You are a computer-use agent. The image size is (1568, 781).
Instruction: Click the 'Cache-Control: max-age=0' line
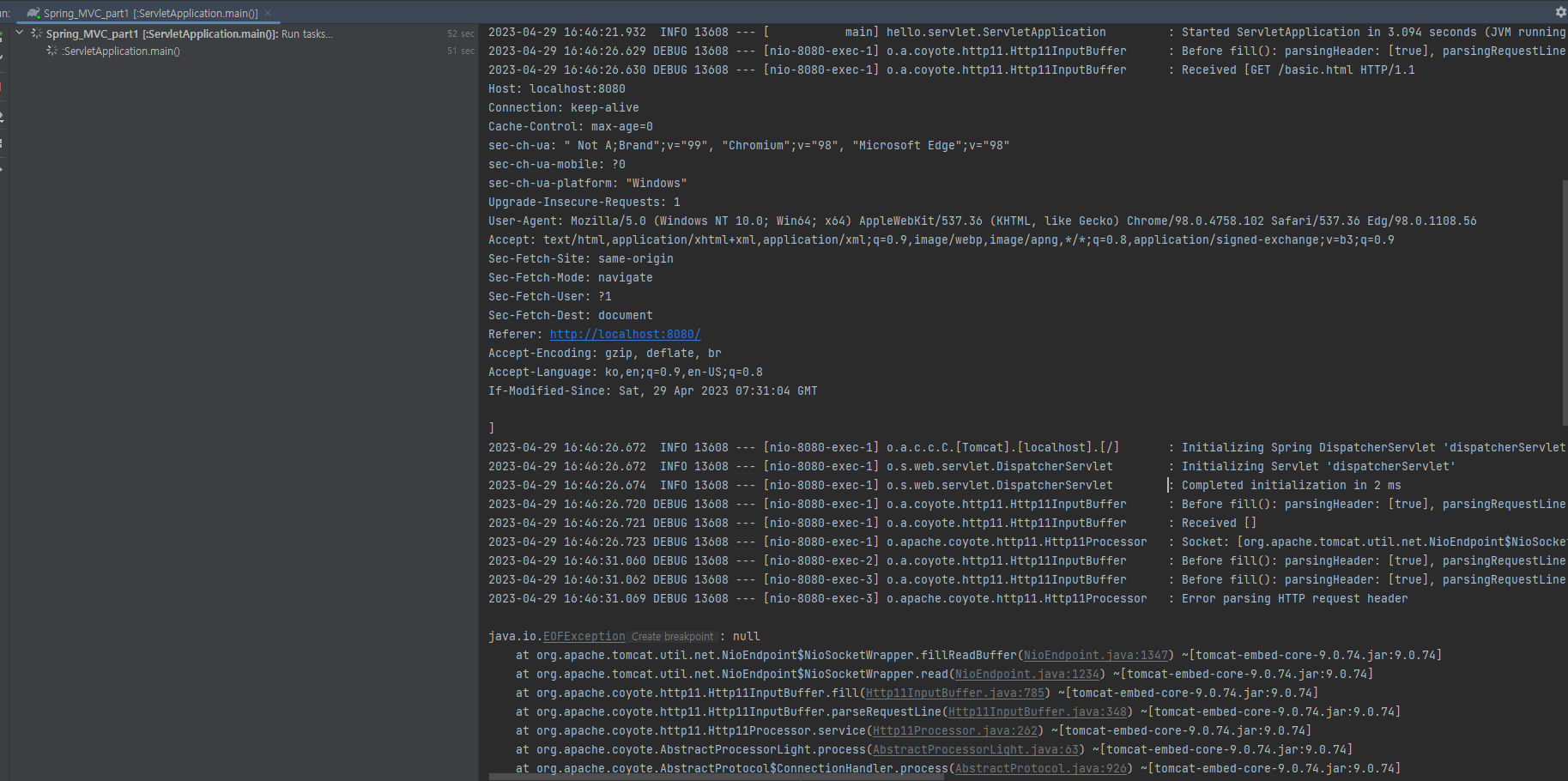point(570,126)
